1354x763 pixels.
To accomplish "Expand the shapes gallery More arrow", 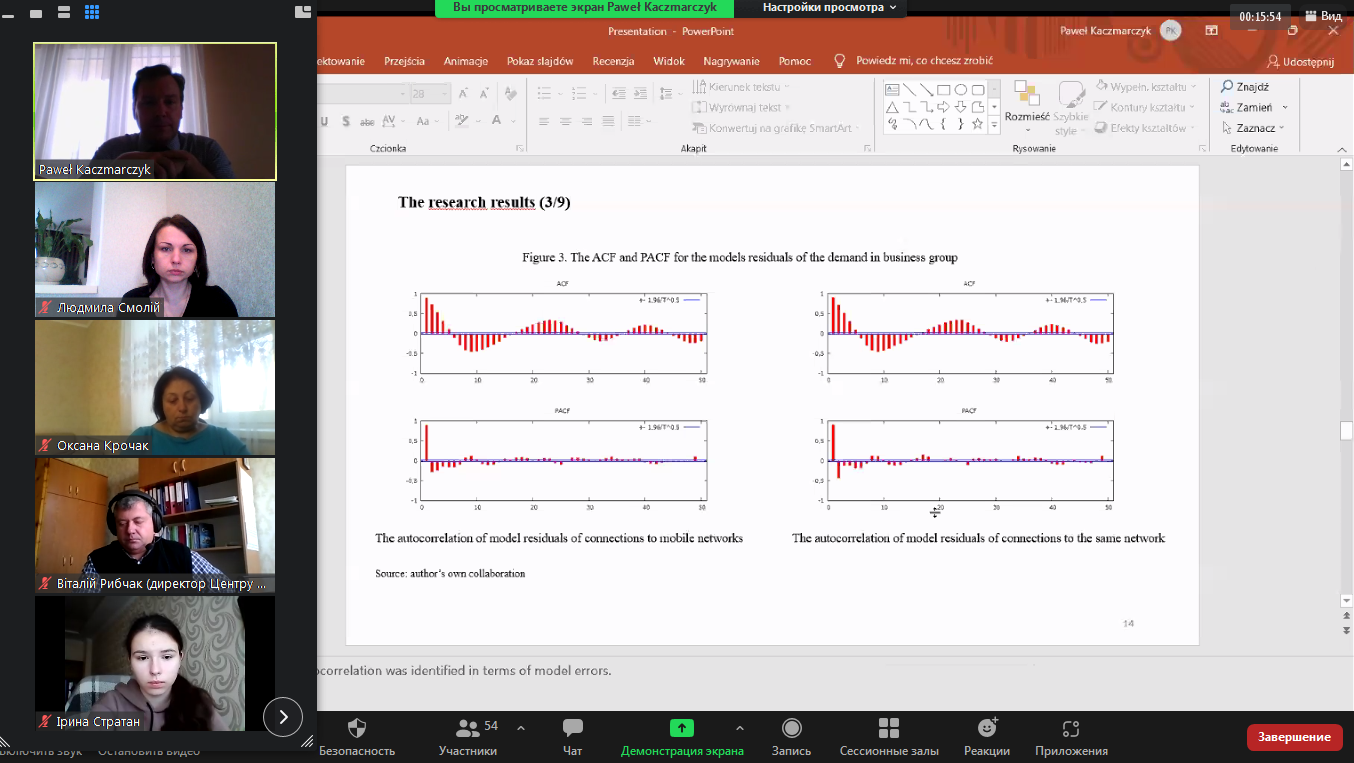I will click(x=994, y=124).
